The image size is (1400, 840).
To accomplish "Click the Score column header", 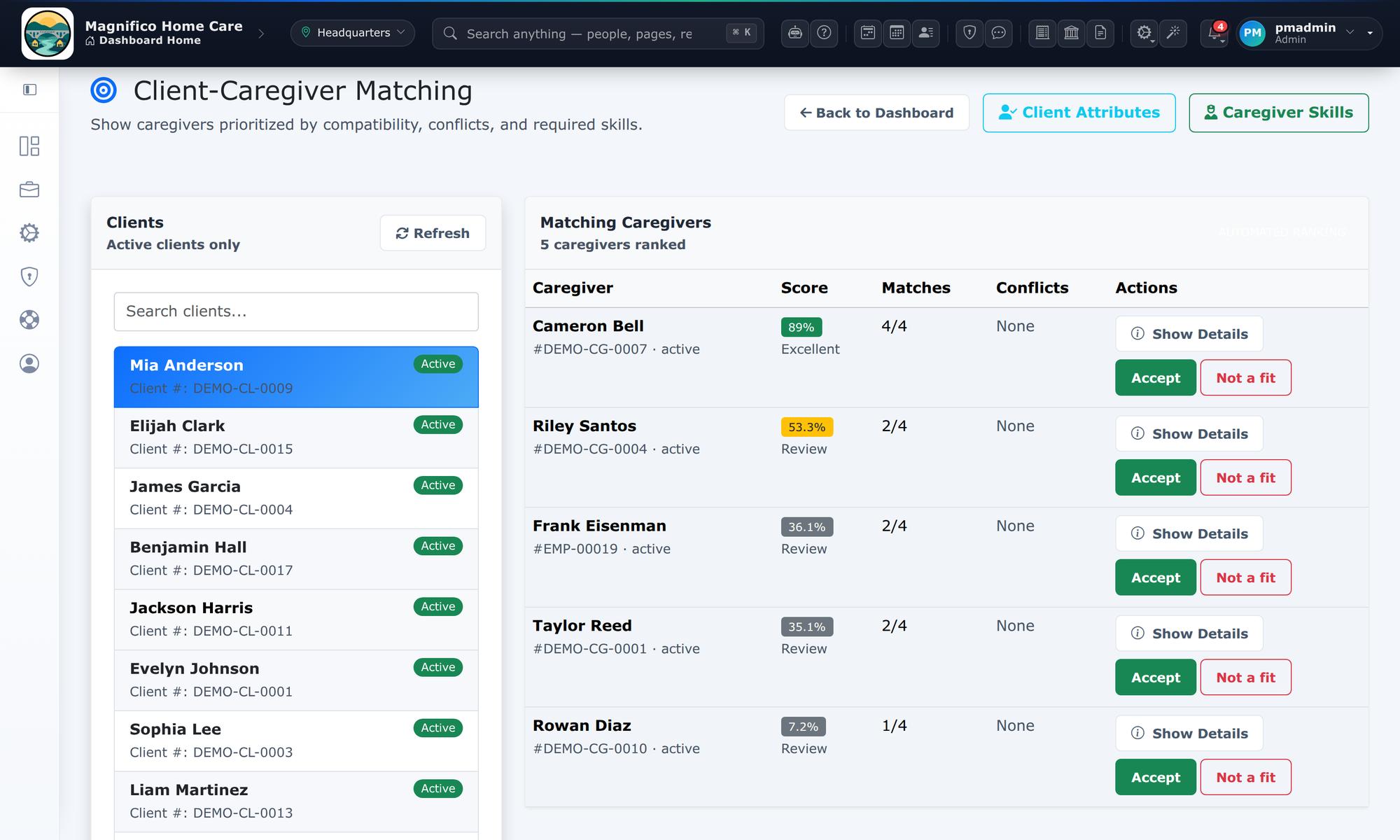I will pyautogui.click(x=804, y=288).
